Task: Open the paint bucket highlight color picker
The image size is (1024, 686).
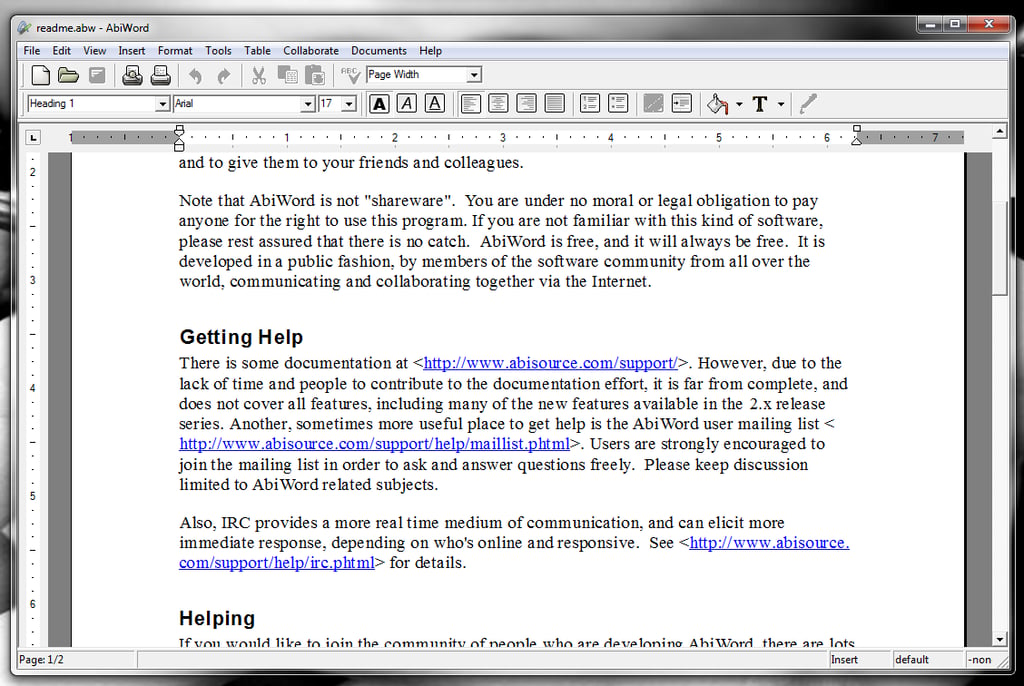Action: point(717,104)
